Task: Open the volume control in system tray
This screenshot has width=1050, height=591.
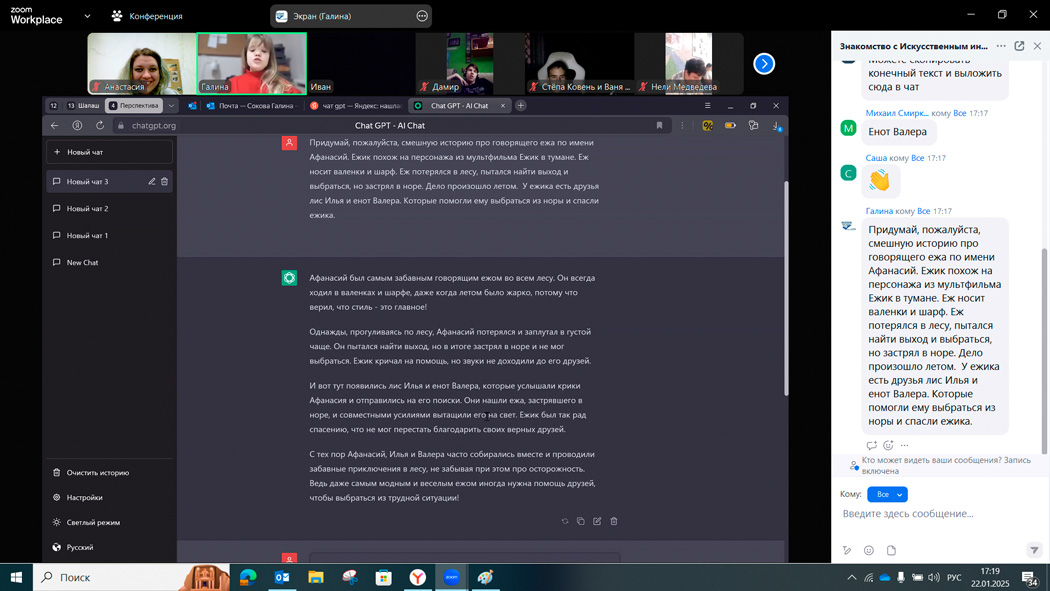Action: pyautogui.click(x=934, y=577)
